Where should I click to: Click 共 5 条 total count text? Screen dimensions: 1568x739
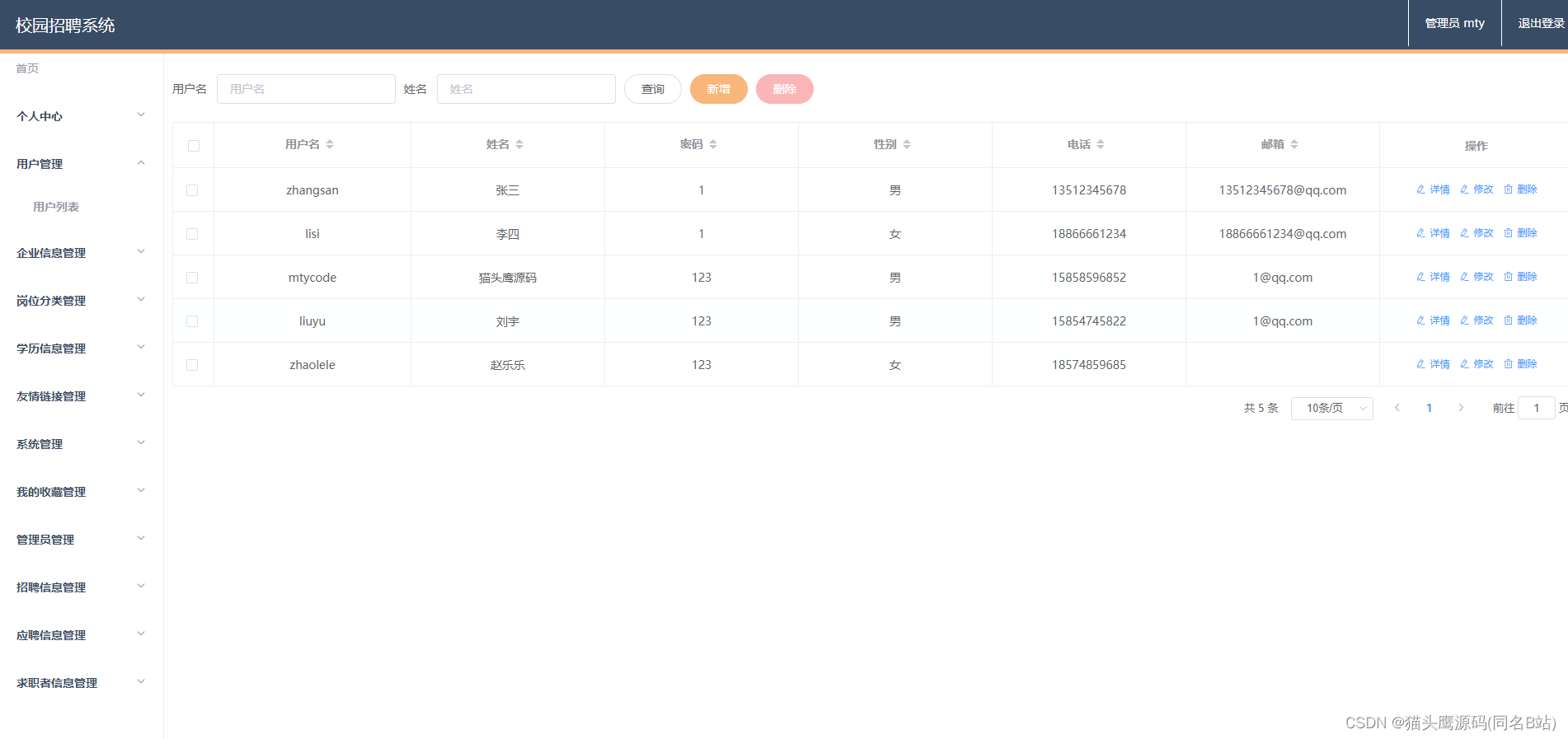(x=1261, y=408)
